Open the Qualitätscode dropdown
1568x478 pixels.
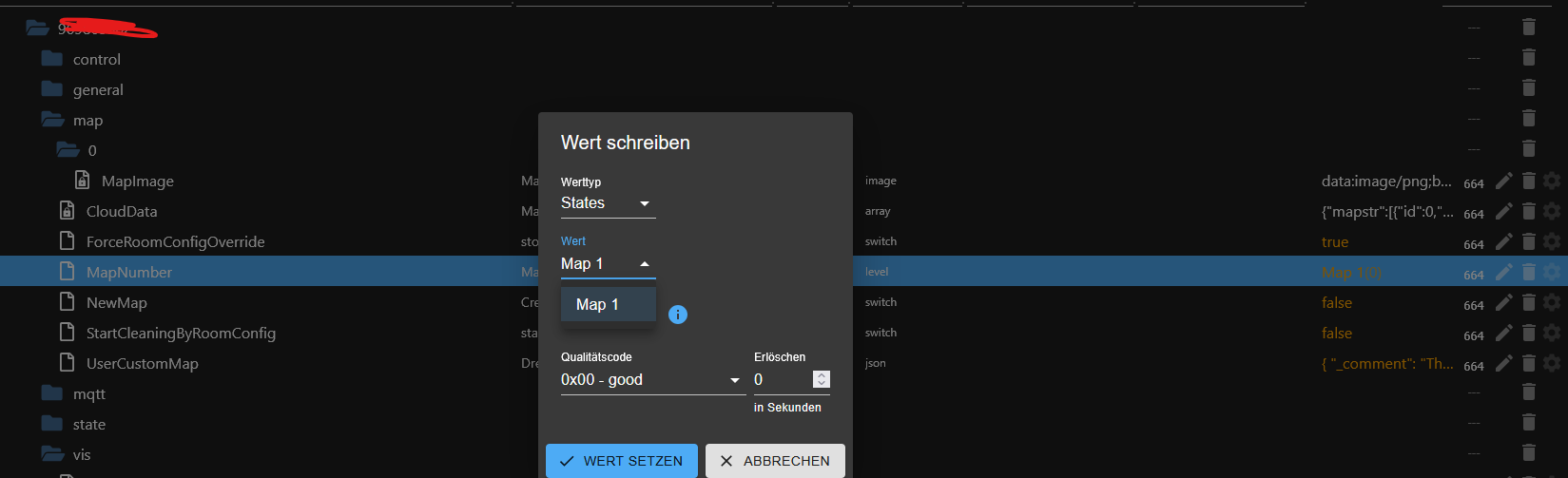651,380
